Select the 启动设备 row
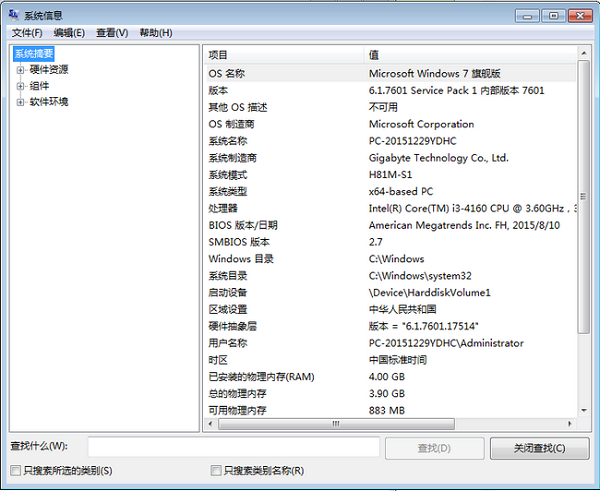This screenshot has width=600, height=491. click(391, 292)
